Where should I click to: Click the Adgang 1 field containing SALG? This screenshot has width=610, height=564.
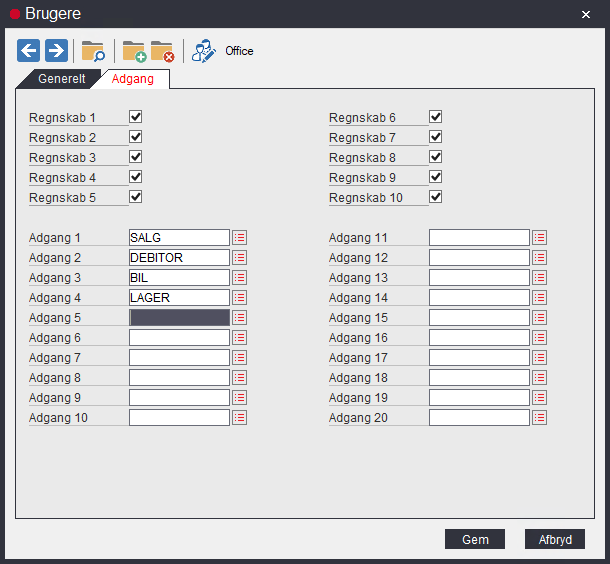coord(179,237)
